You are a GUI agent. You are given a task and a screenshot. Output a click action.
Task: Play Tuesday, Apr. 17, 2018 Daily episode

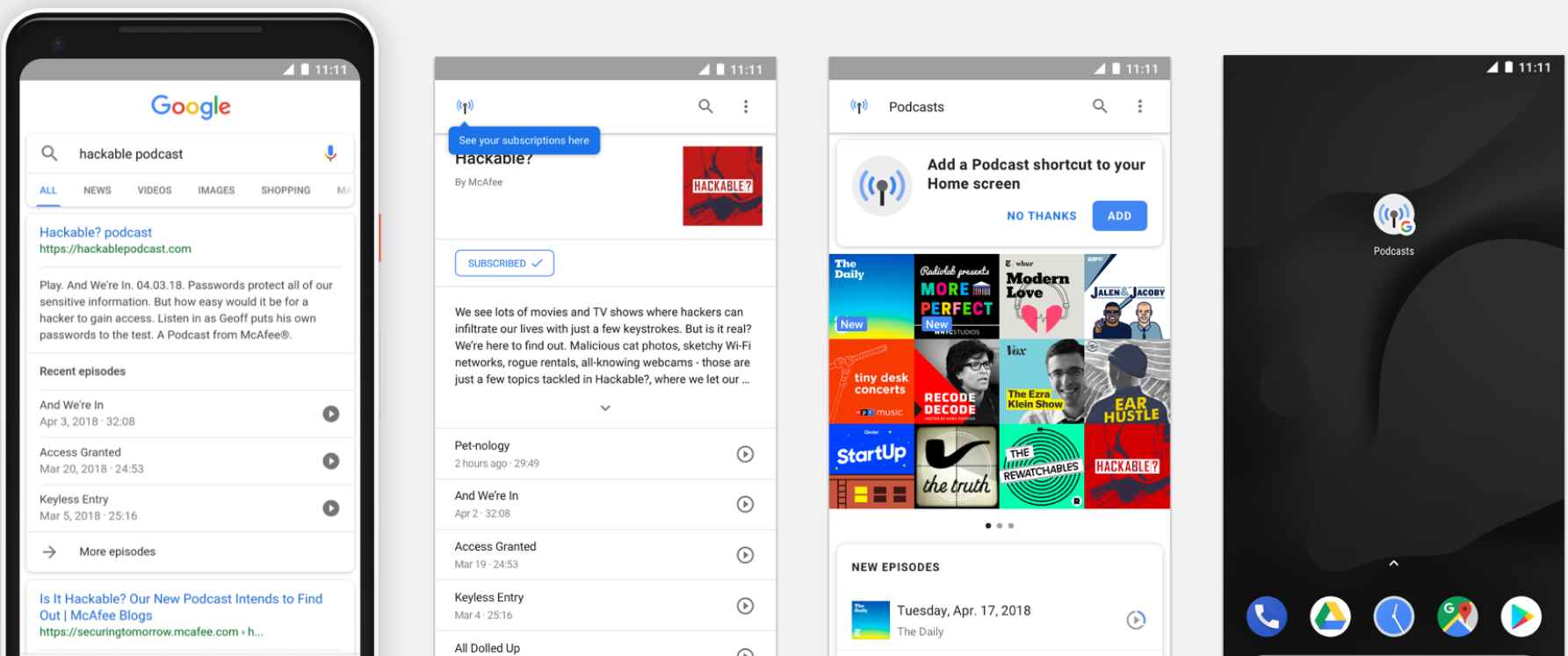coord(1136,620)
